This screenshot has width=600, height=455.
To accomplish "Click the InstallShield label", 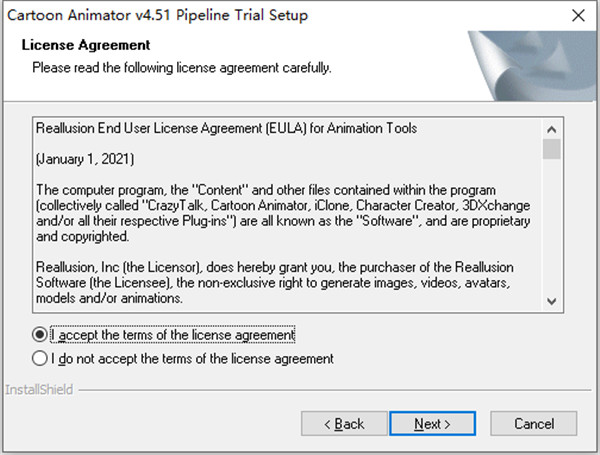I will pyautogui.click(x=39, y=388).
